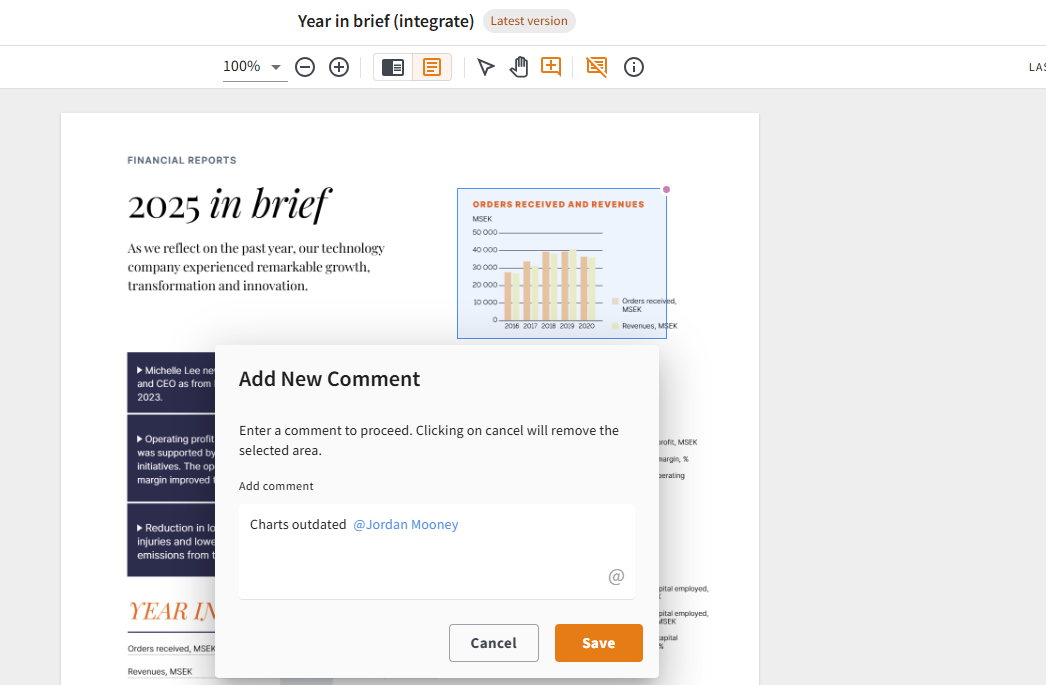This screenshot has height=685, width=1046.
Task: Click the @ mention icon in comment box
Action: (x=616, y=576)
